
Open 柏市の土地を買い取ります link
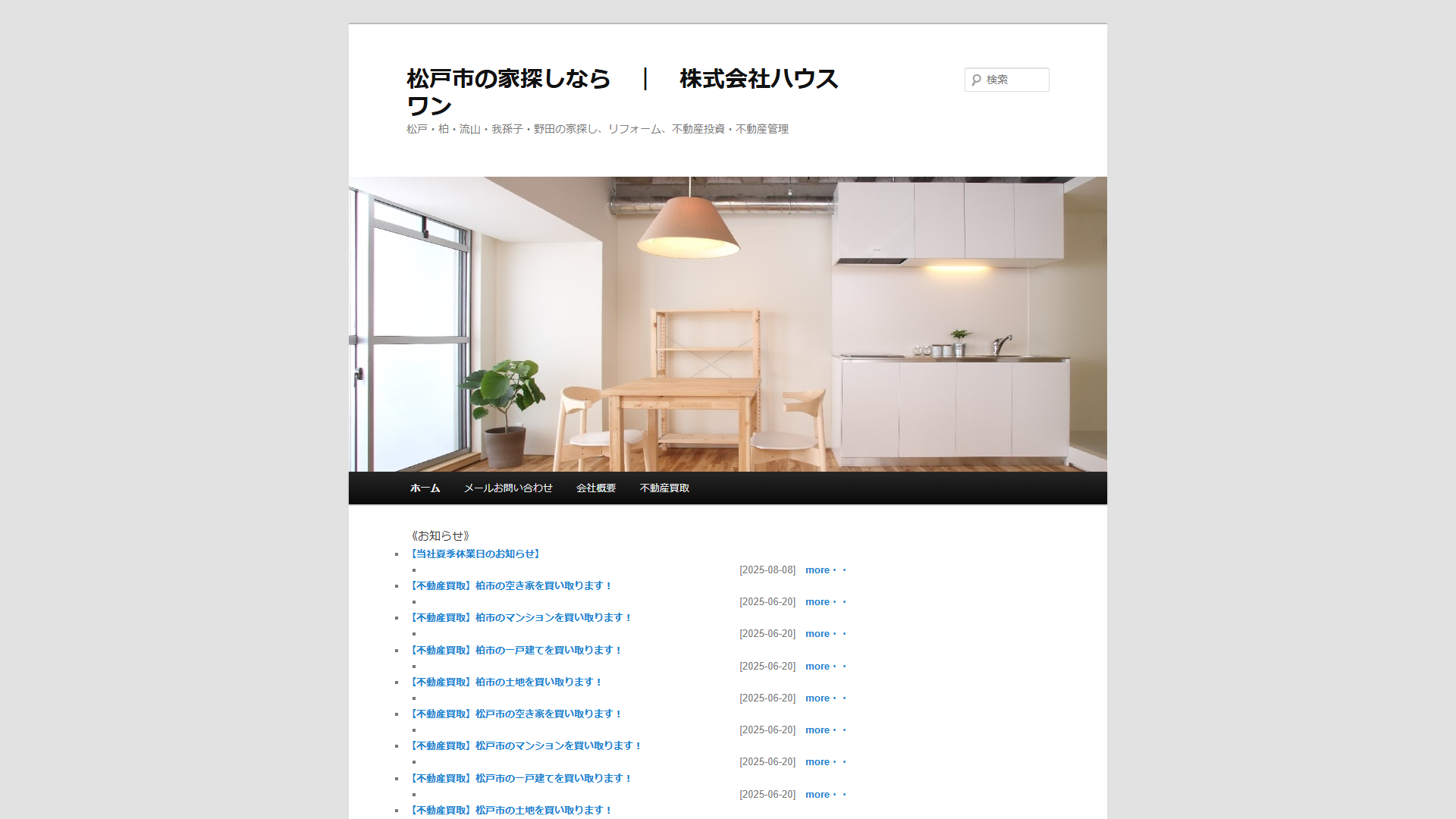tap(505, 682)
